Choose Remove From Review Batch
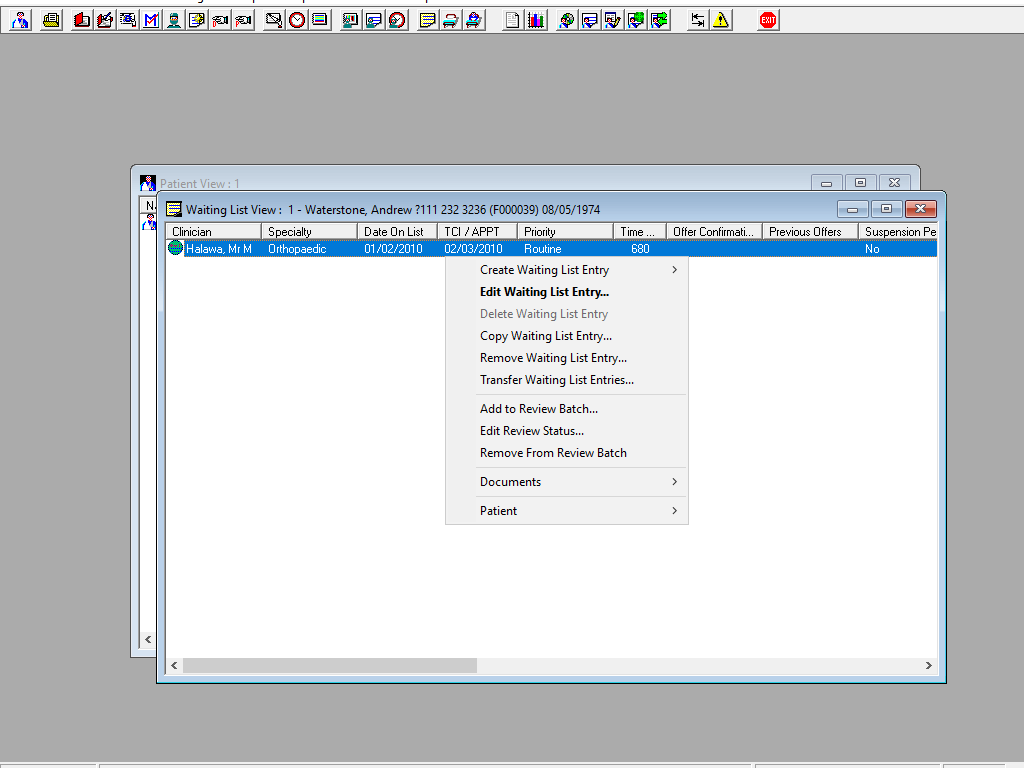Viewport: 1024px width, 768px height. pyautogui.click(x=566, y=453)
